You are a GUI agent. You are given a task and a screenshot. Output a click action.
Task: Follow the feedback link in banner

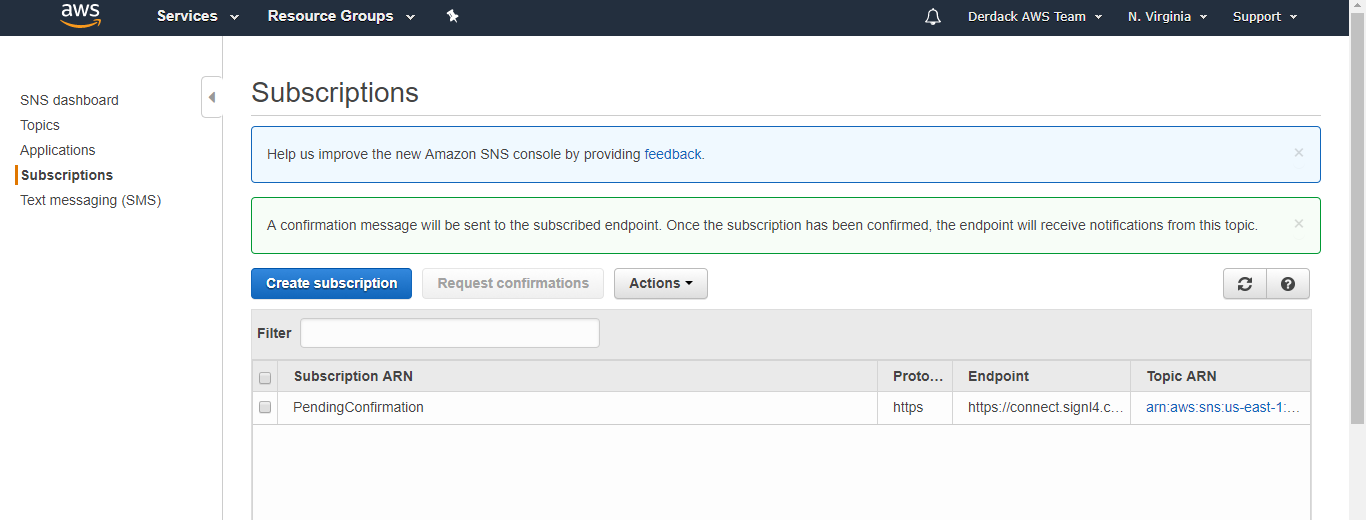coord(673,154)
